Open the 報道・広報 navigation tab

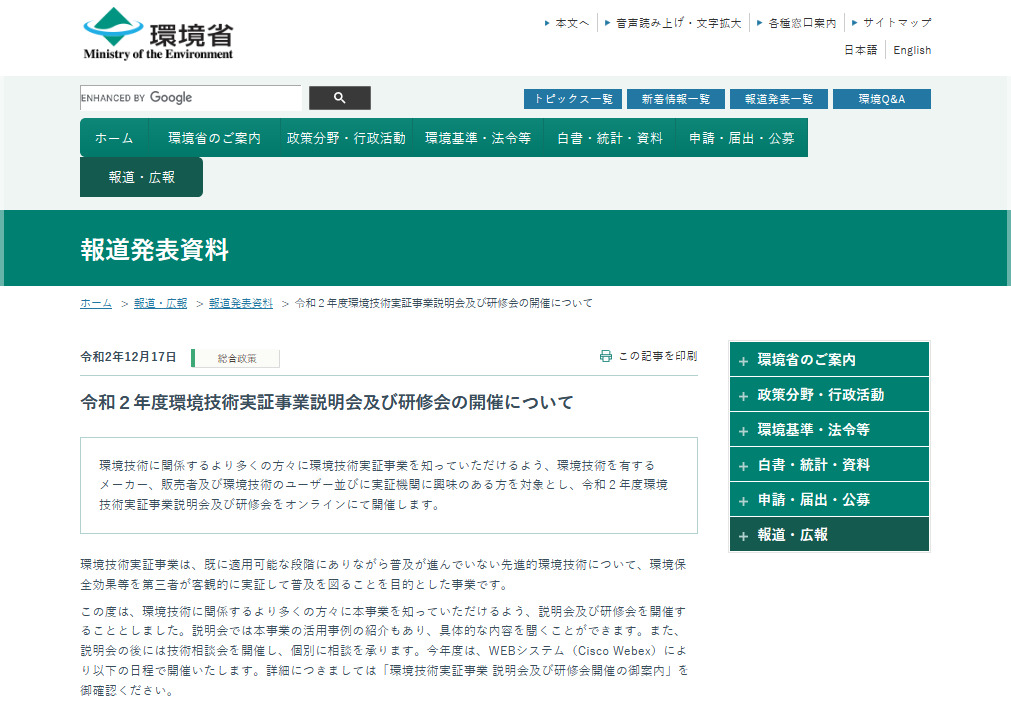[141, 177]
